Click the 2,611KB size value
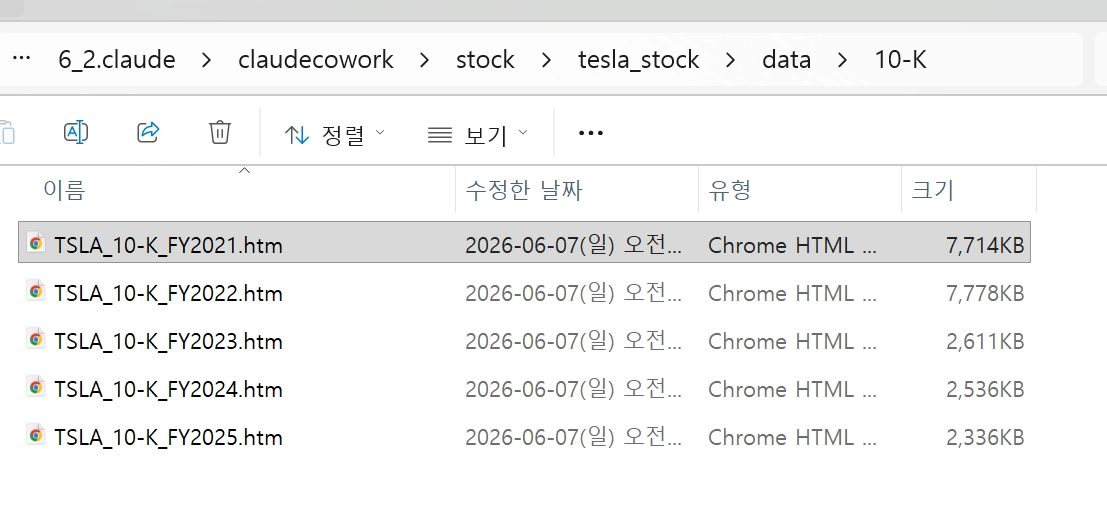Screen dimensions: 1107x516 pos(985,342)
